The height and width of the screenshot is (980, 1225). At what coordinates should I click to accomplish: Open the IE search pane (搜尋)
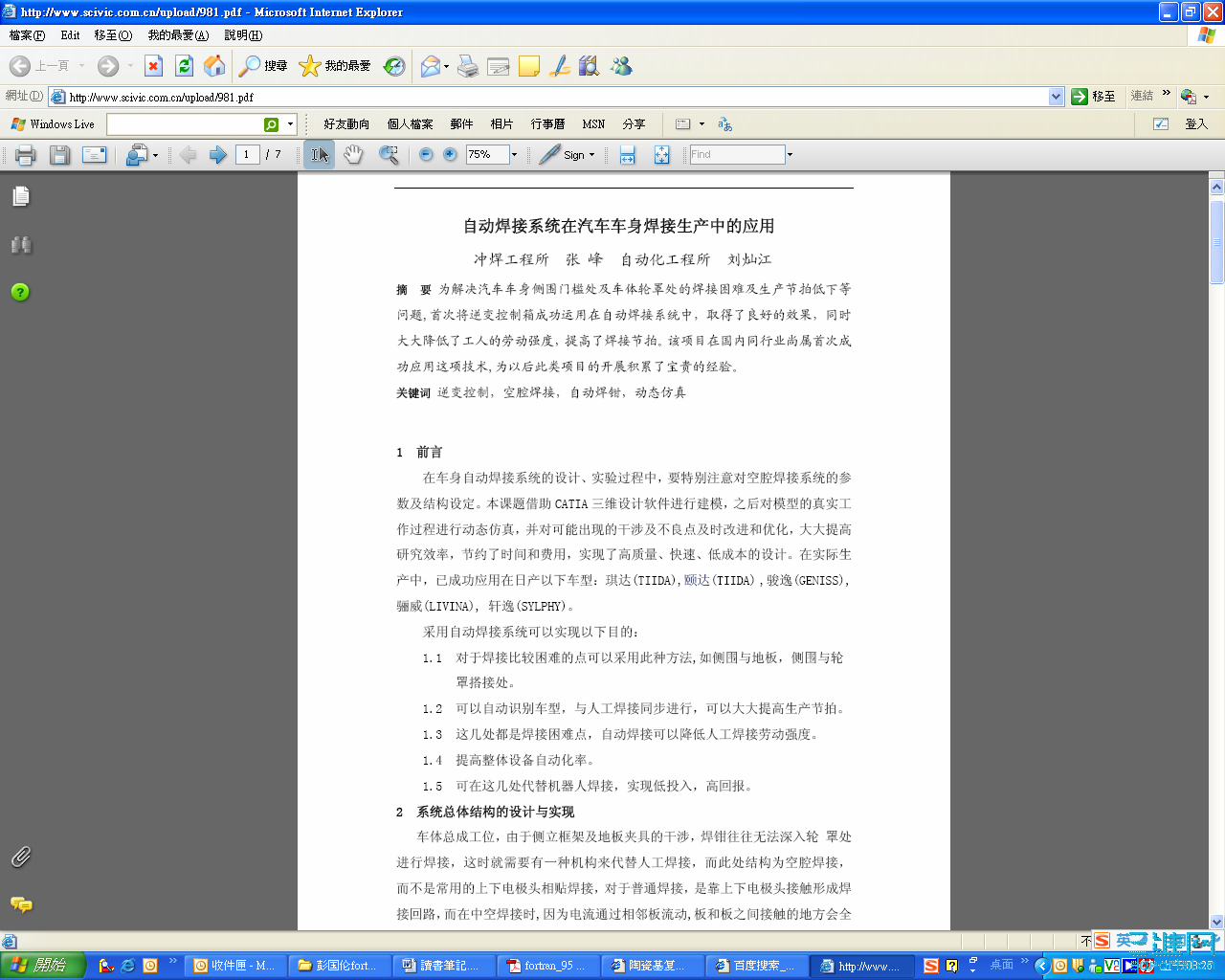point(263,66)
